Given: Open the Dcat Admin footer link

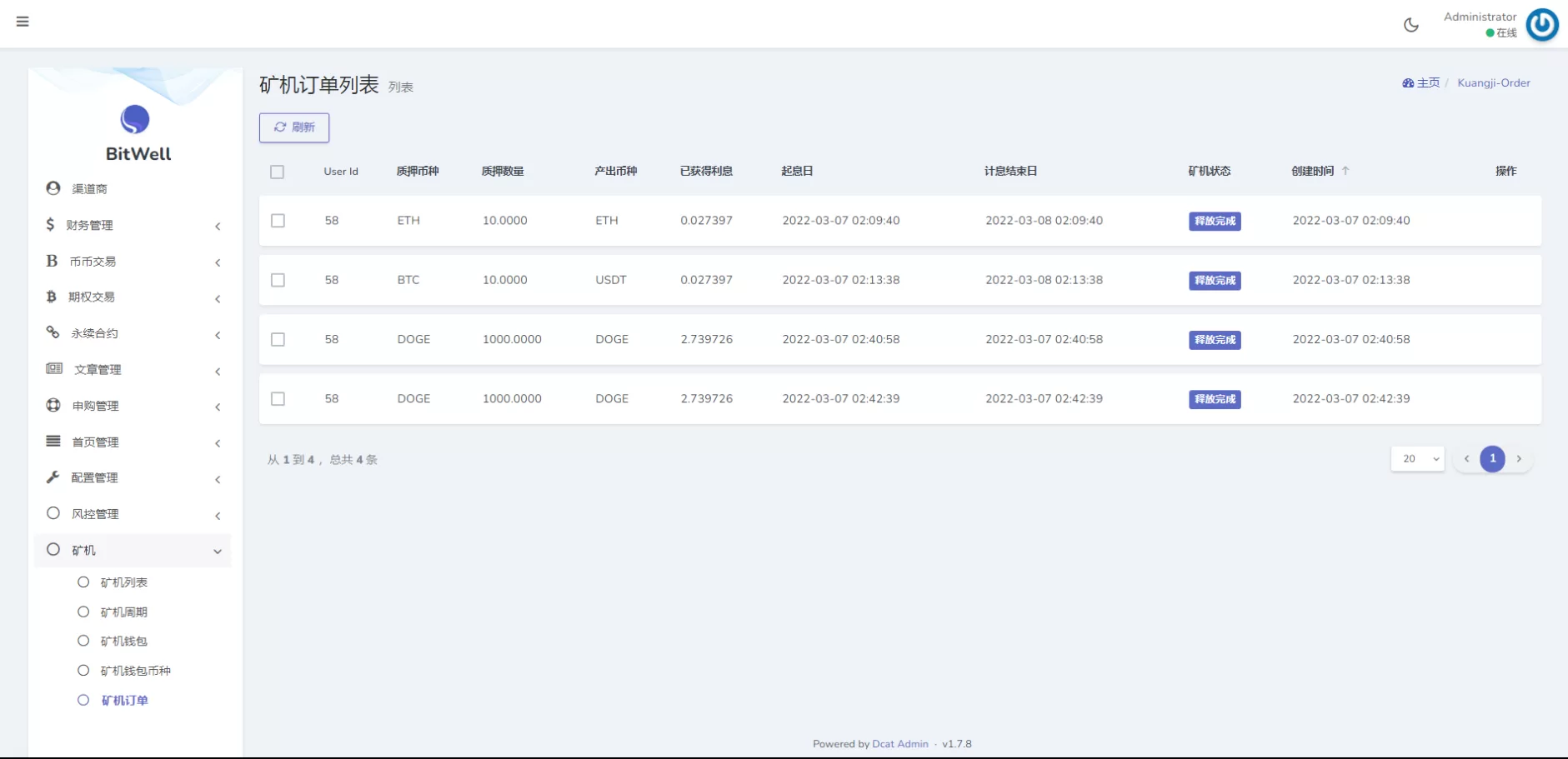Looking at the screenshot, I should (899, 744).
